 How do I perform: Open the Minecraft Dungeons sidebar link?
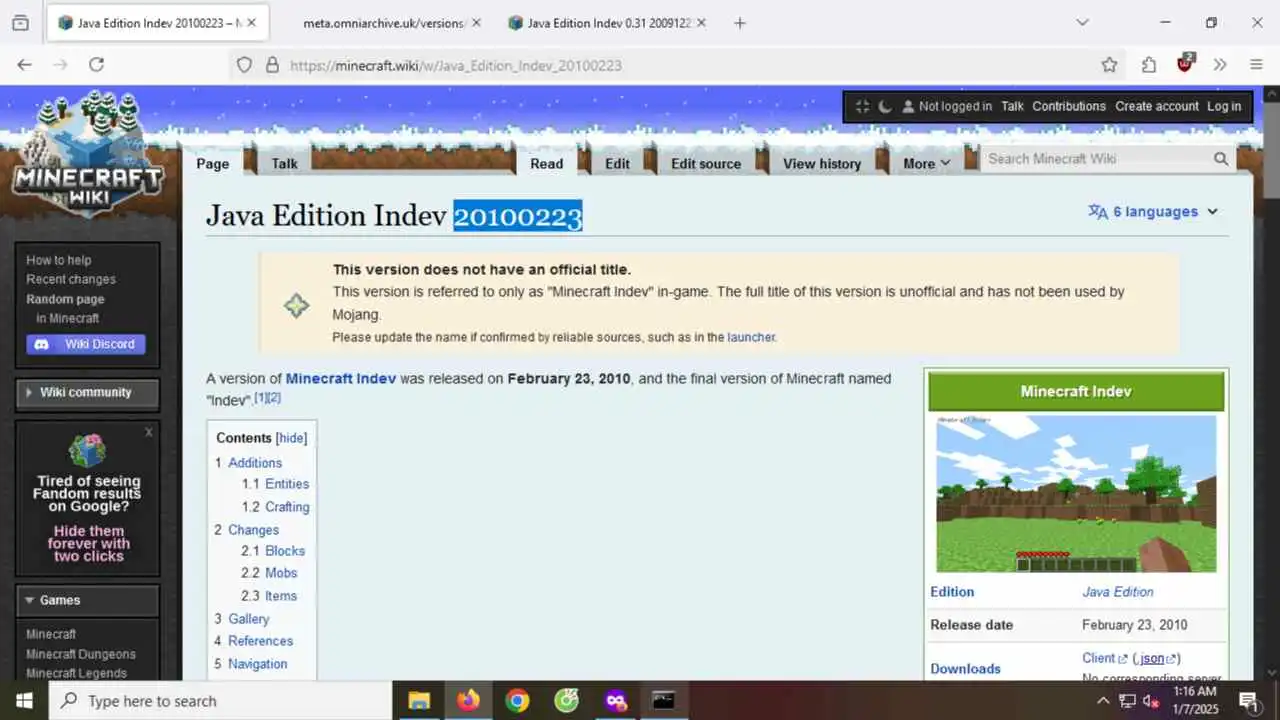click(81, 654)
